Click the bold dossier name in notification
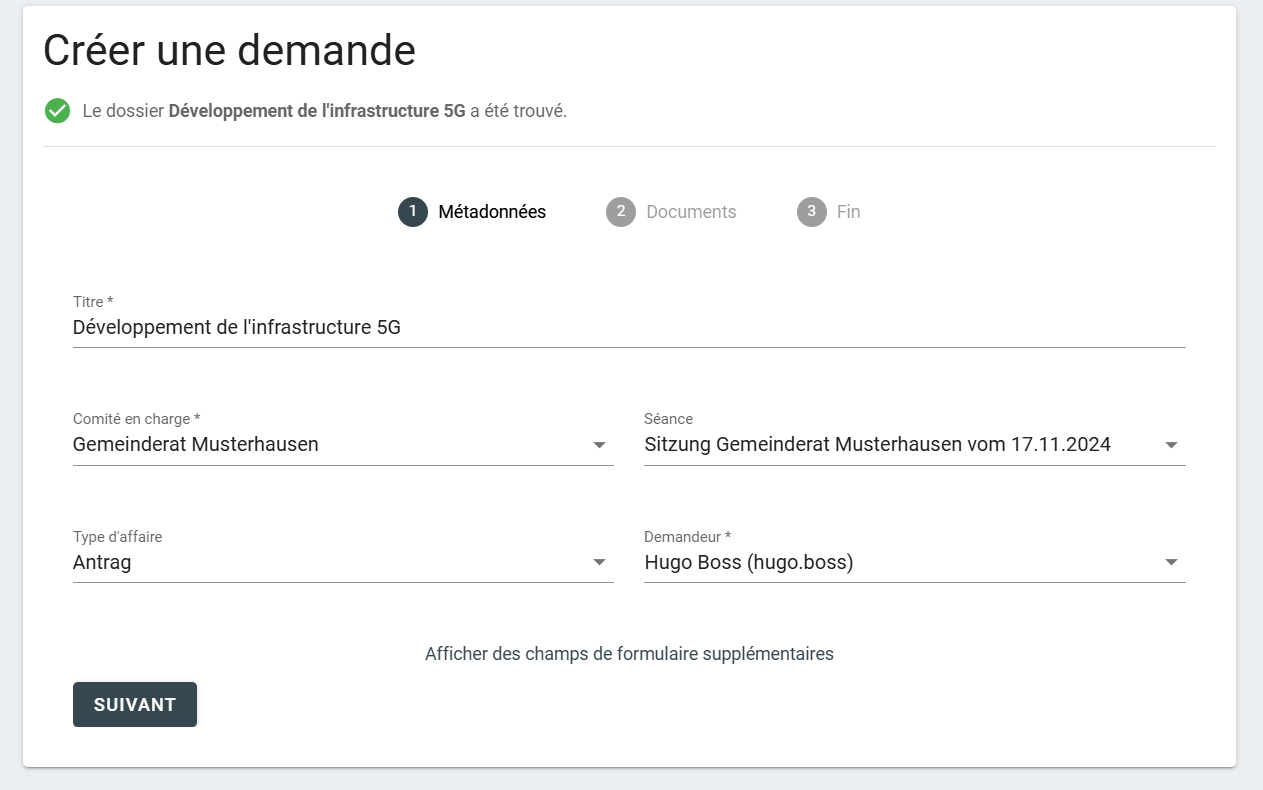 (317, 111)
